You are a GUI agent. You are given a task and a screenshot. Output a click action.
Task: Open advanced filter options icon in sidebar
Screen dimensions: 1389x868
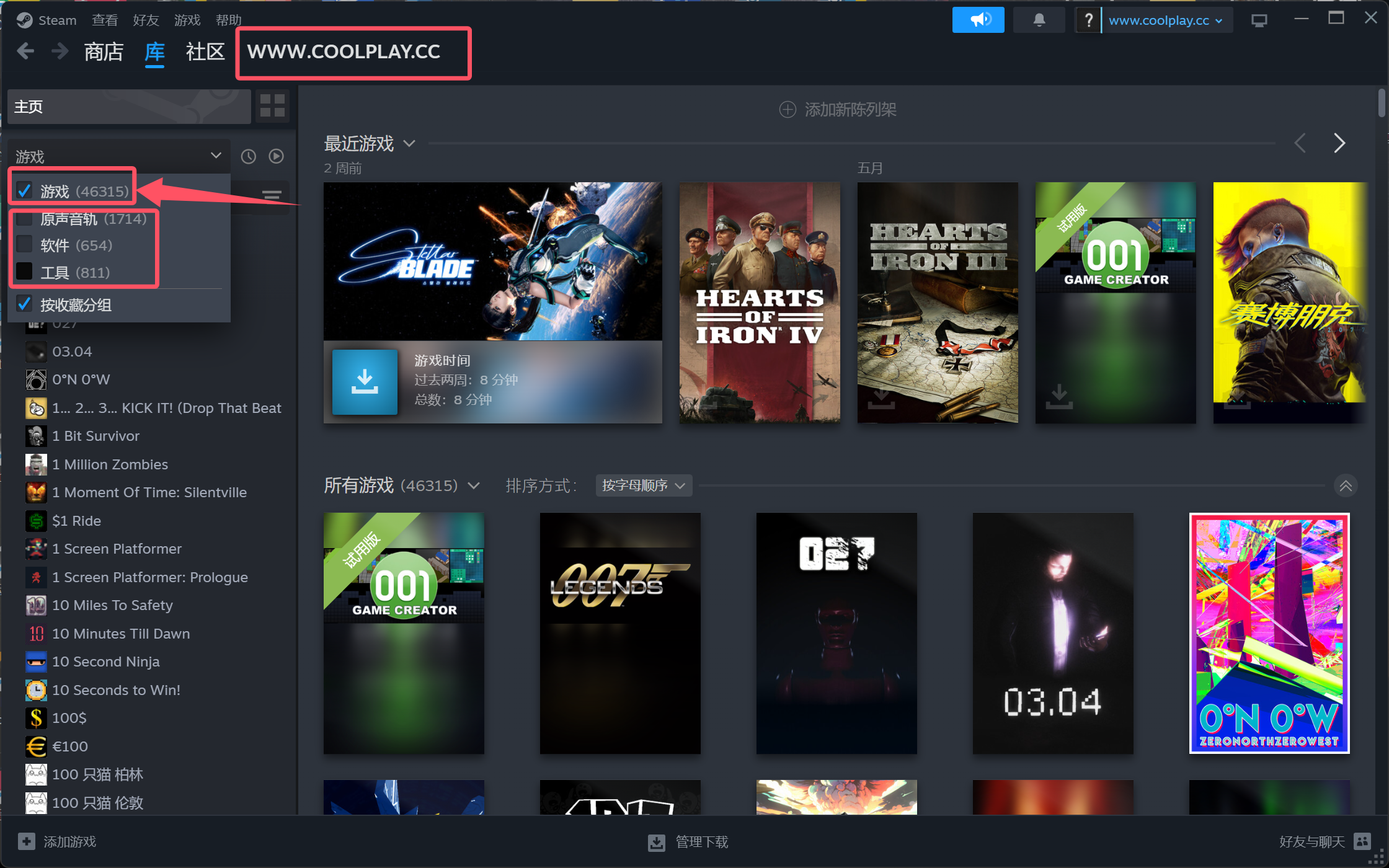tap(272, 195)
